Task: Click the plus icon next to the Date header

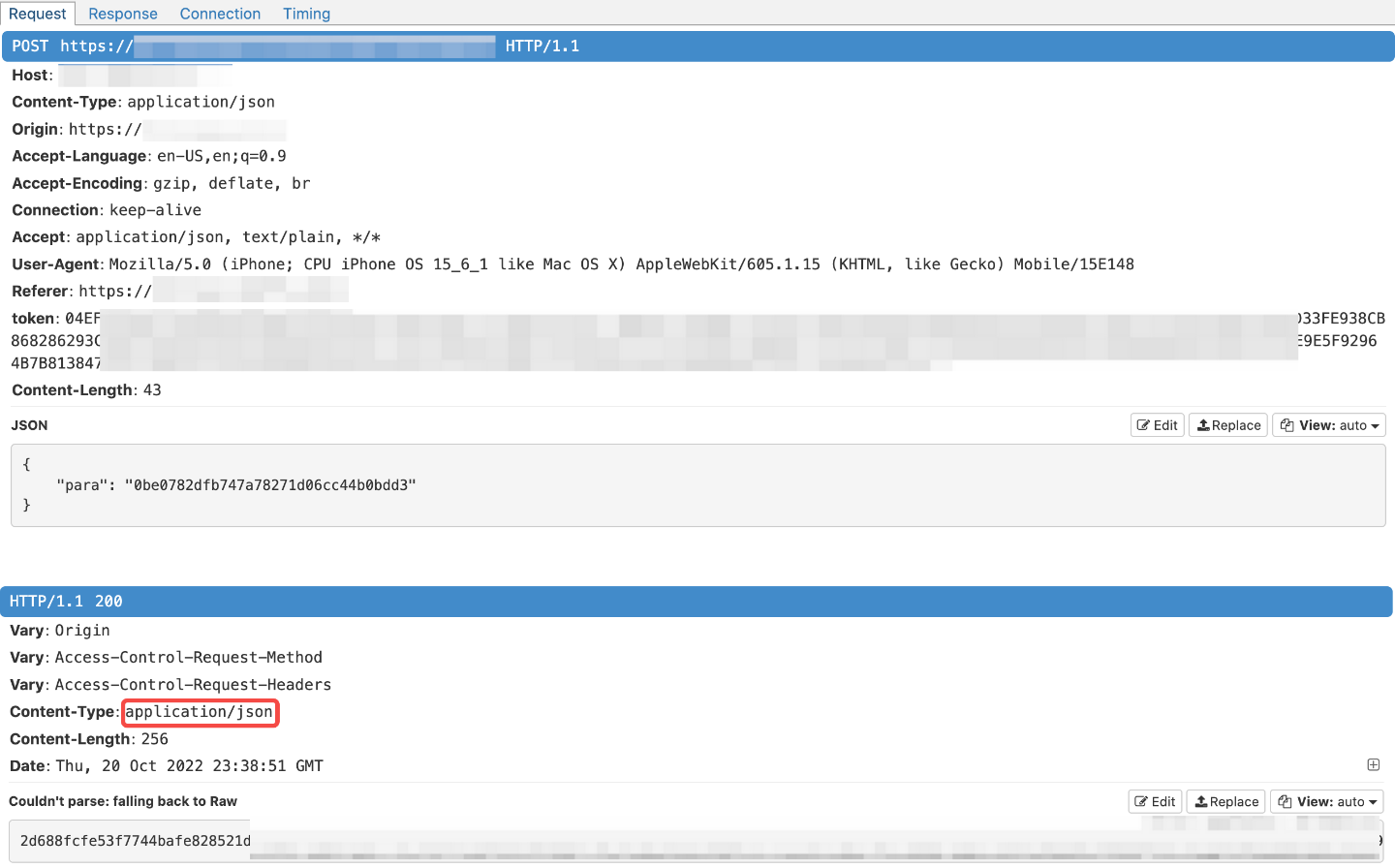Action: 1373,764
